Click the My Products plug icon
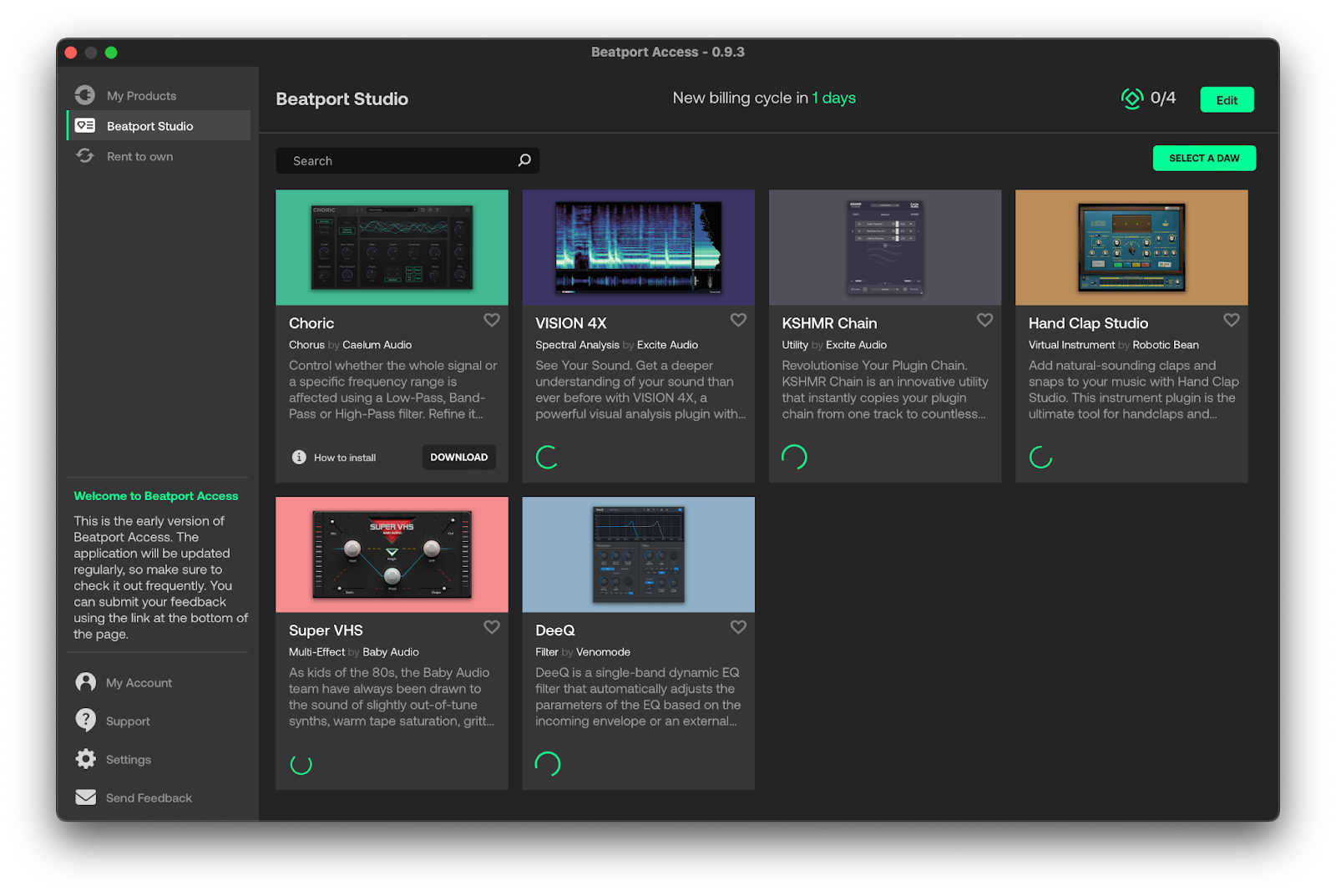 [x=85, y=94]
